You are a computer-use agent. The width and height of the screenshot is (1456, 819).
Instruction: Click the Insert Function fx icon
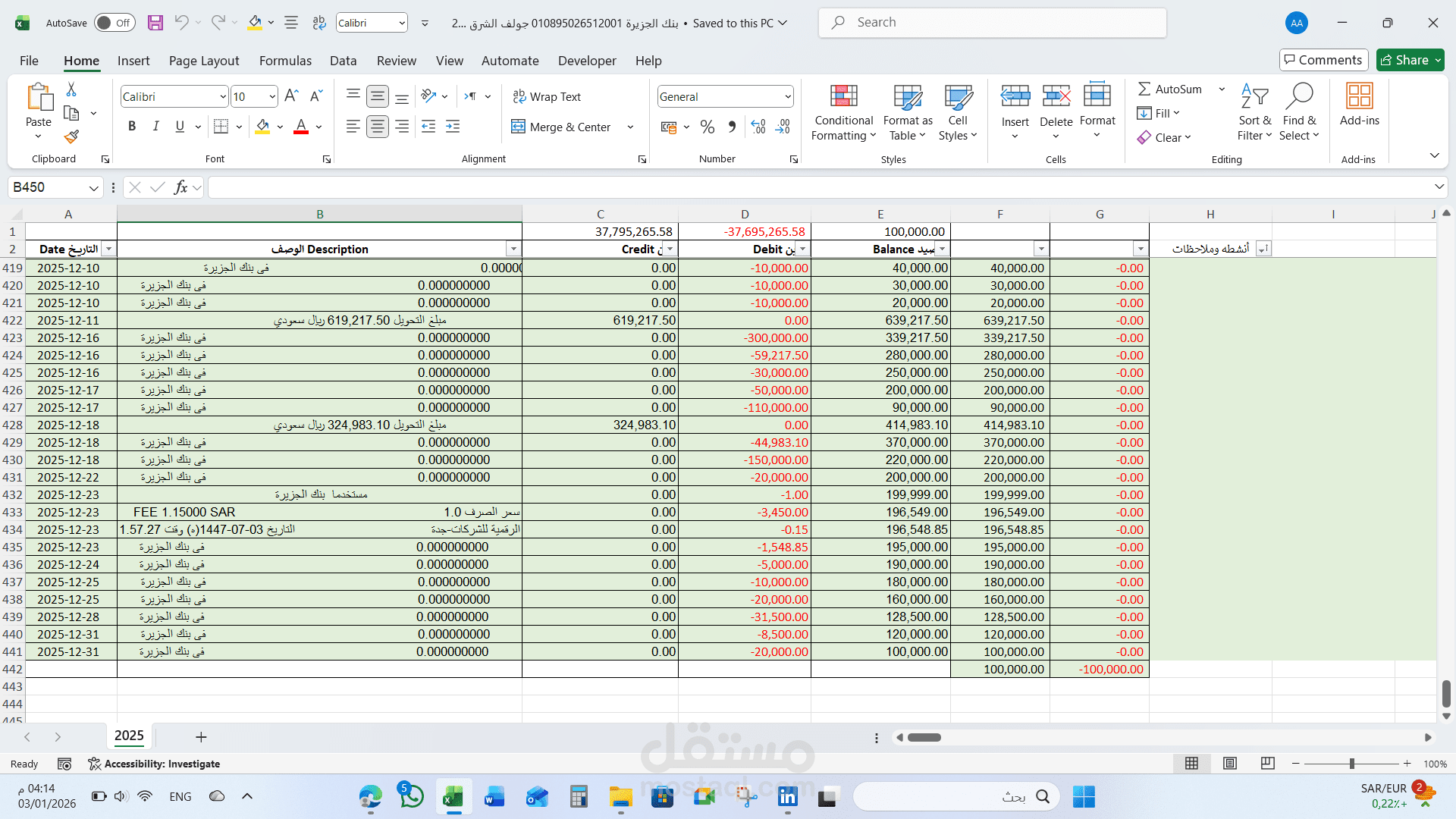[180, 187]
